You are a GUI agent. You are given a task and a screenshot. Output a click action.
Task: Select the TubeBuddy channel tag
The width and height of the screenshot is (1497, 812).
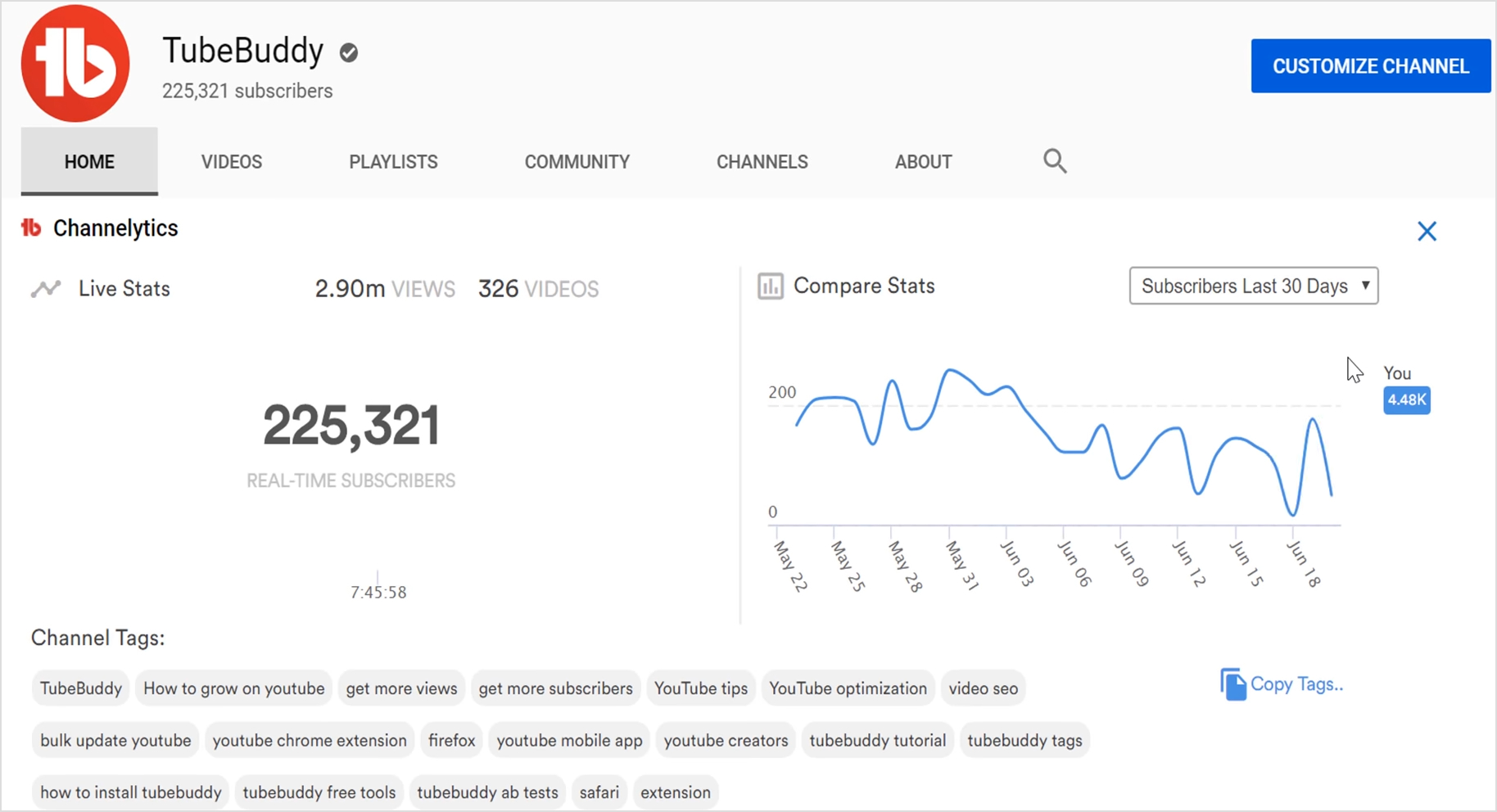[x=81, y=688]
